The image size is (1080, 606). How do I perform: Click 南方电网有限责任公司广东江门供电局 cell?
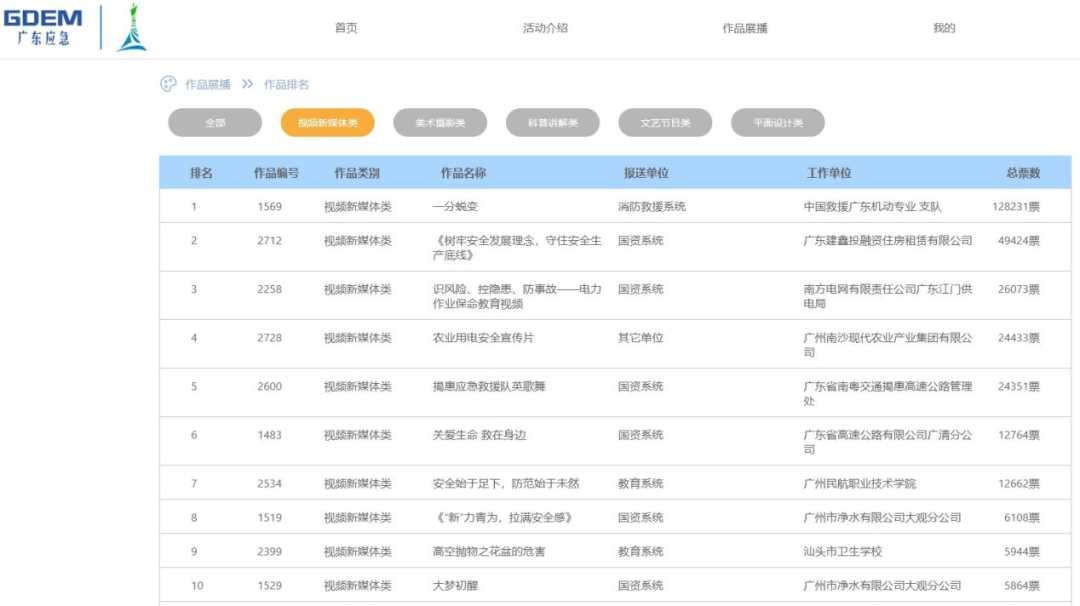[888, 296]
